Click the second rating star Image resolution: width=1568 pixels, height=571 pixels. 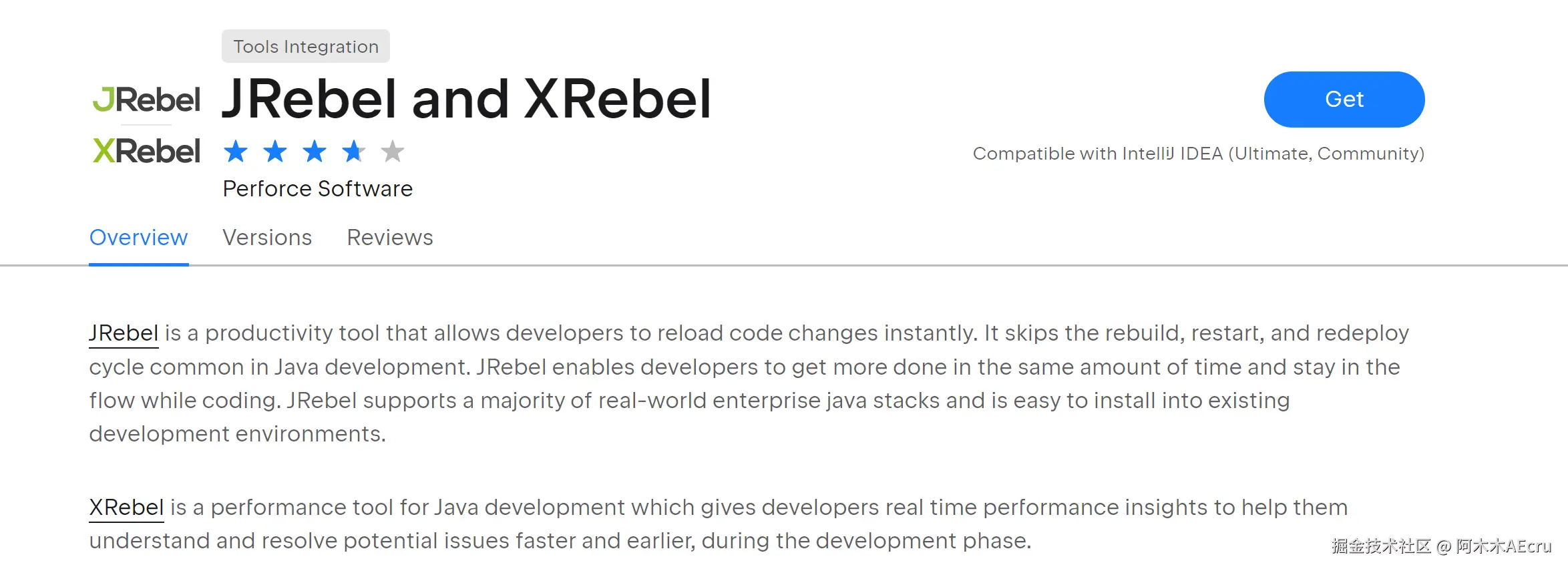point(274,152)
